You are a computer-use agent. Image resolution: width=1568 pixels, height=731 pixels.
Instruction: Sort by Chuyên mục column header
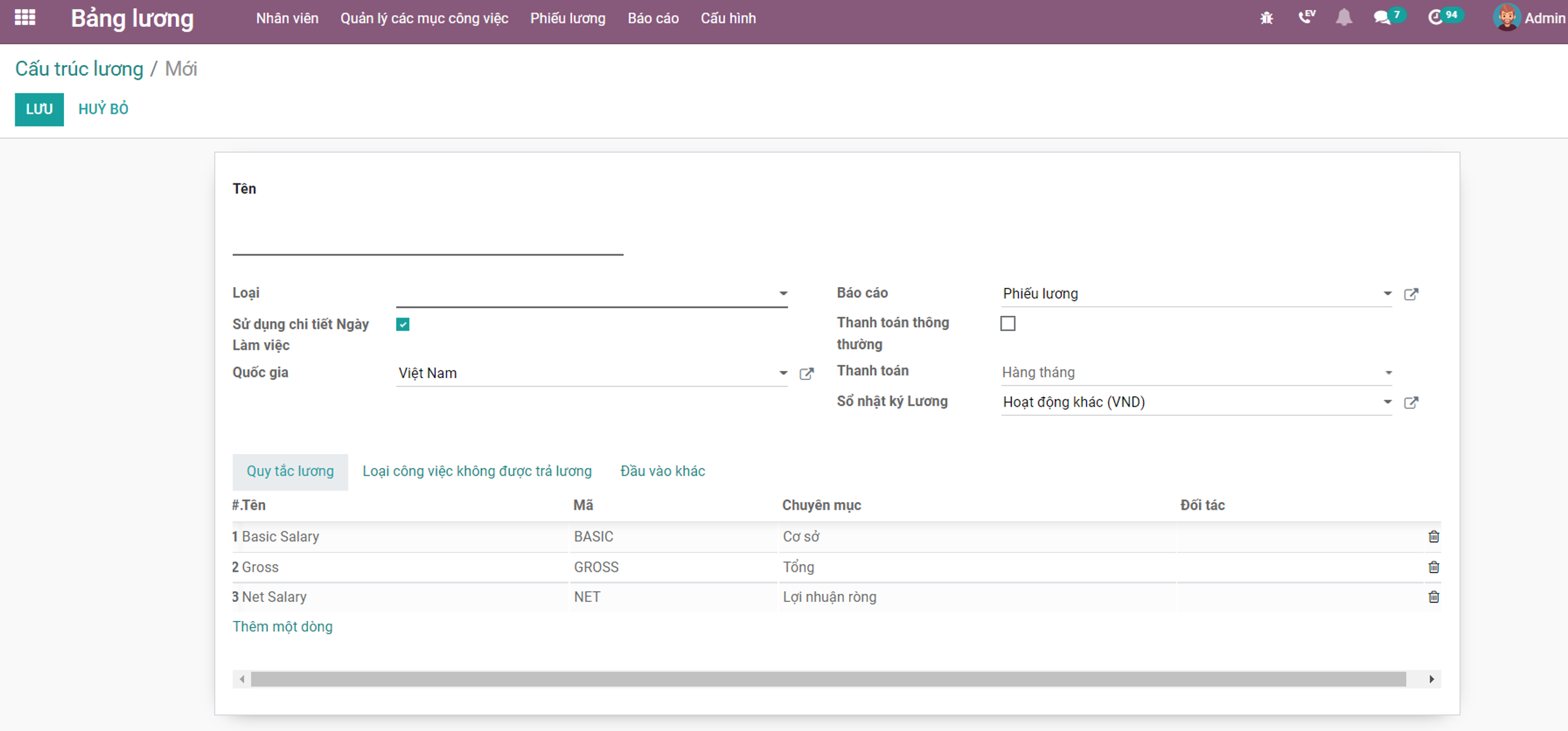point(821,505)
